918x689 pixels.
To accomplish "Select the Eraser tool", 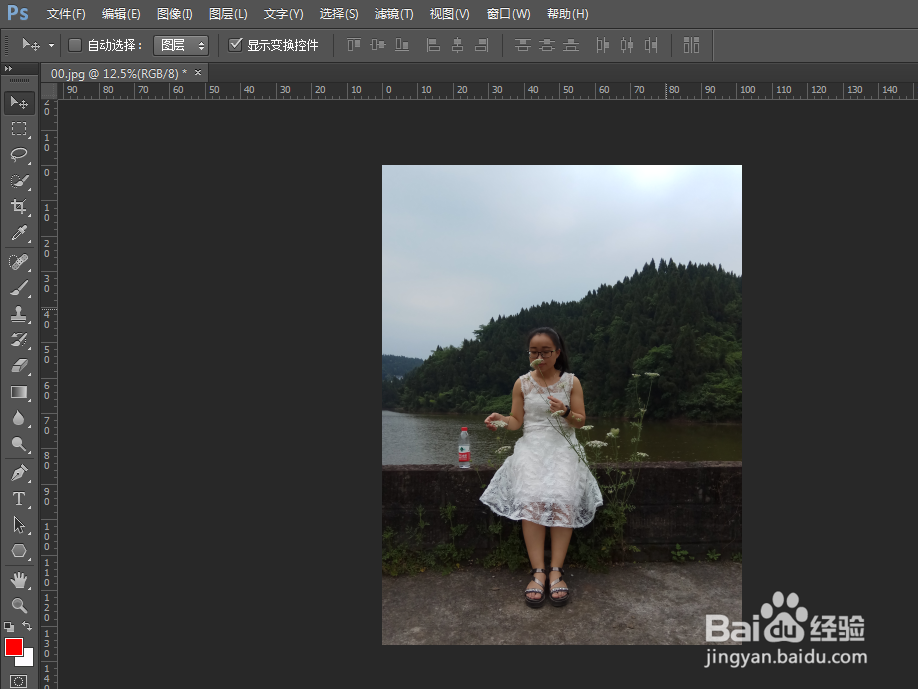I will pos(19,366).
